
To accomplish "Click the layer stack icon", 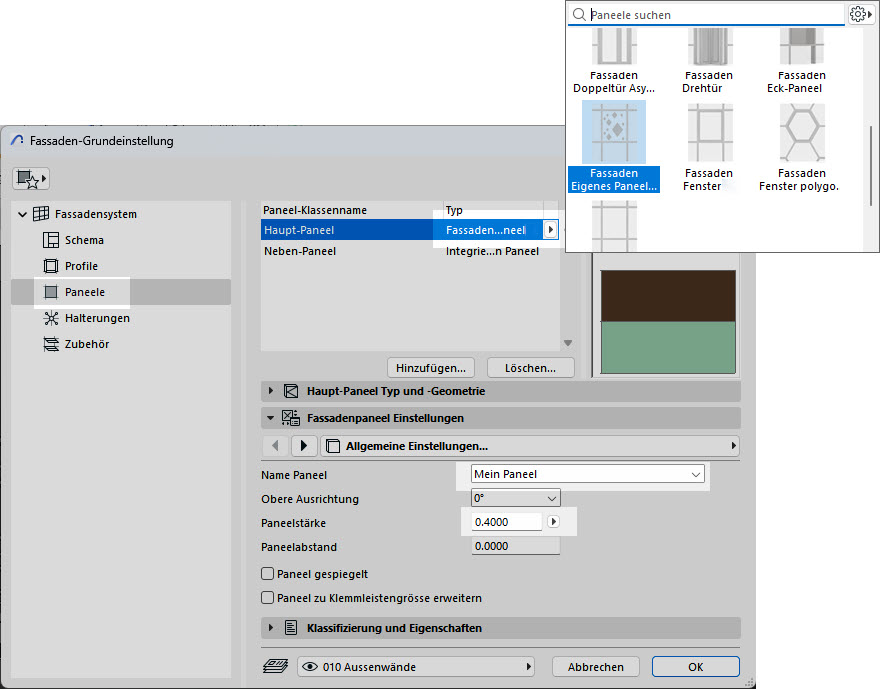I will 276,667.
